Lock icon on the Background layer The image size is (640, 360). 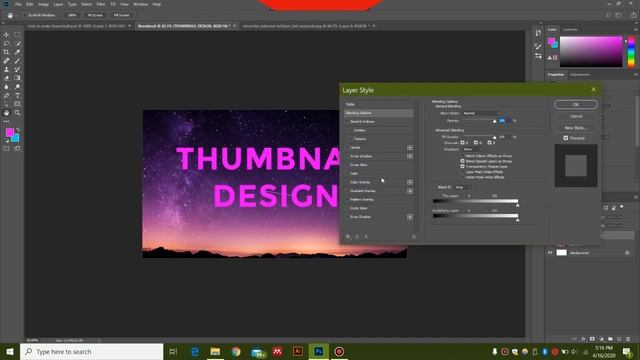pos(627,253)
